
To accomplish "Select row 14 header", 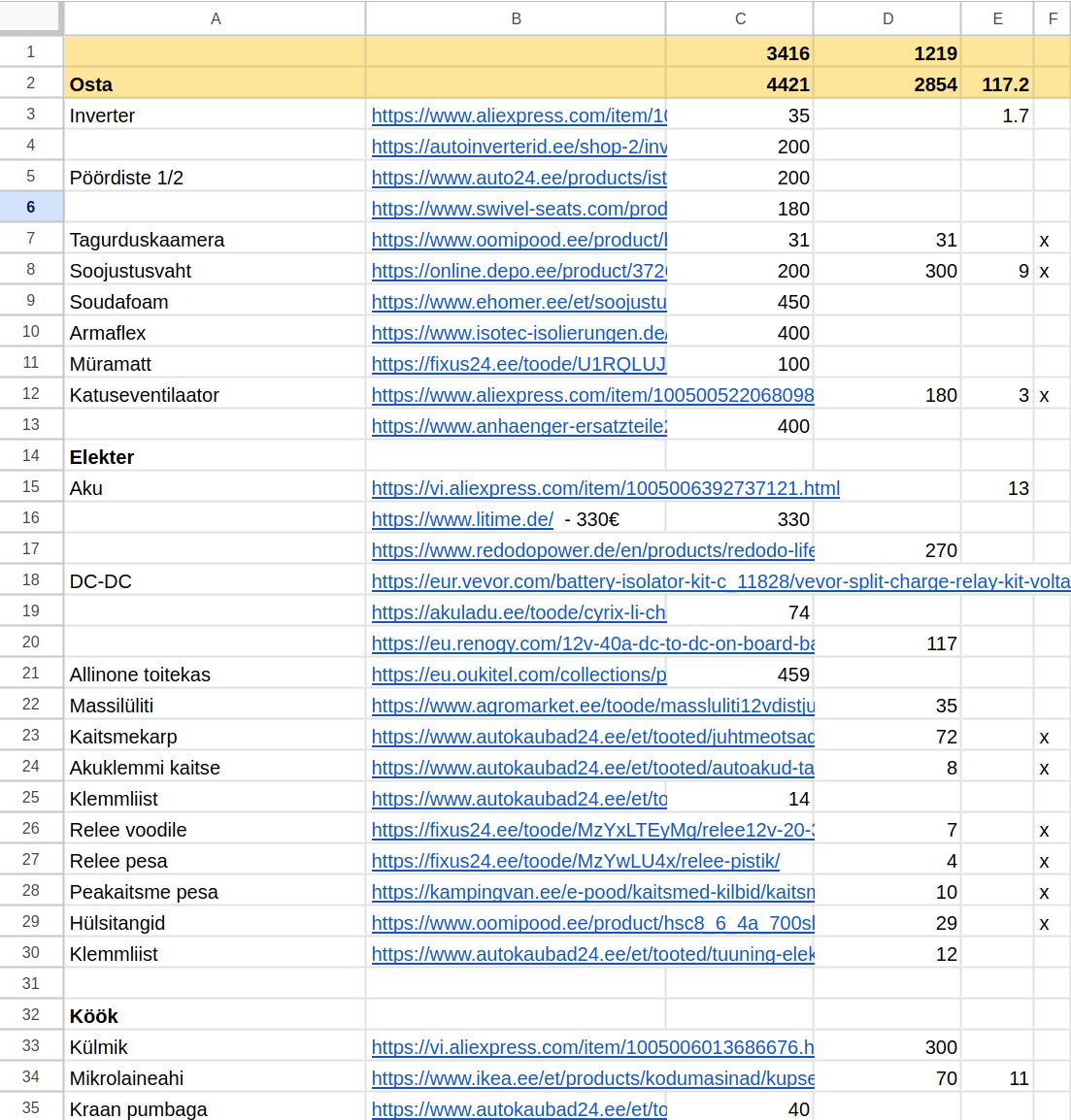I will tap(31, 455).
